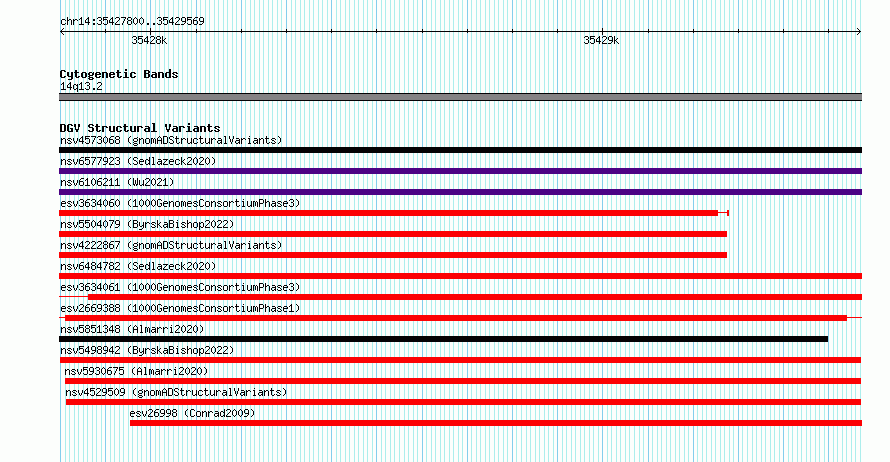
Task: Select the red nsv6484782 variant bar
Action: (460, 276)
